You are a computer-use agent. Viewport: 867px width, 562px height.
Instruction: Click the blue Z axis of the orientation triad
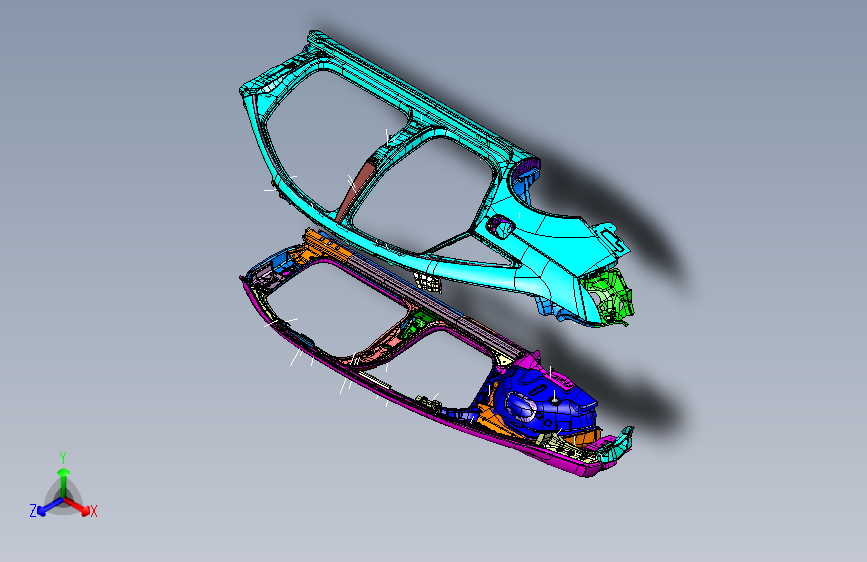coord(49,506)
